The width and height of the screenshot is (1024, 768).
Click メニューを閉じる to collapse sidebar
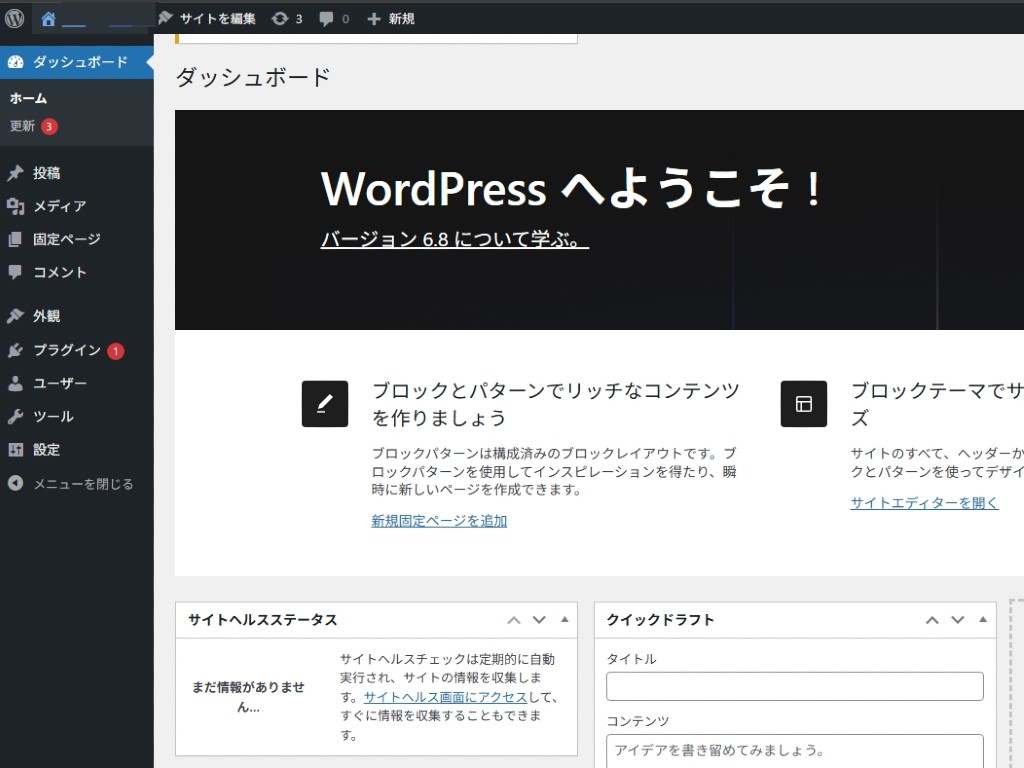(83, 484)
